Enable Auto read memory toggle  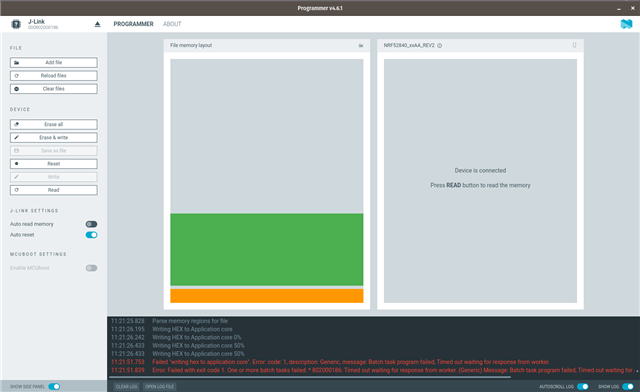coord(91,224)
